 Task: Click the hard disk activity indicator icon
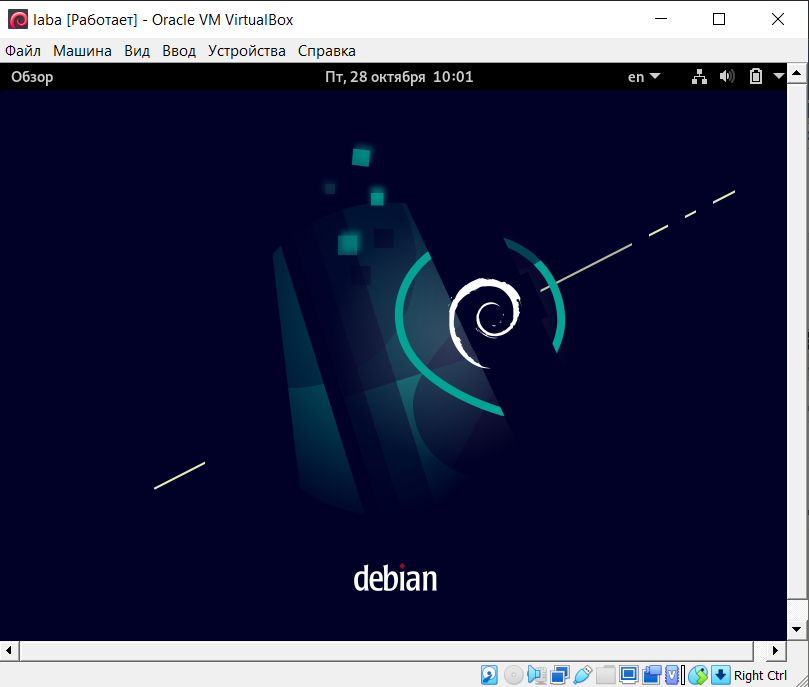pos(489,675)
